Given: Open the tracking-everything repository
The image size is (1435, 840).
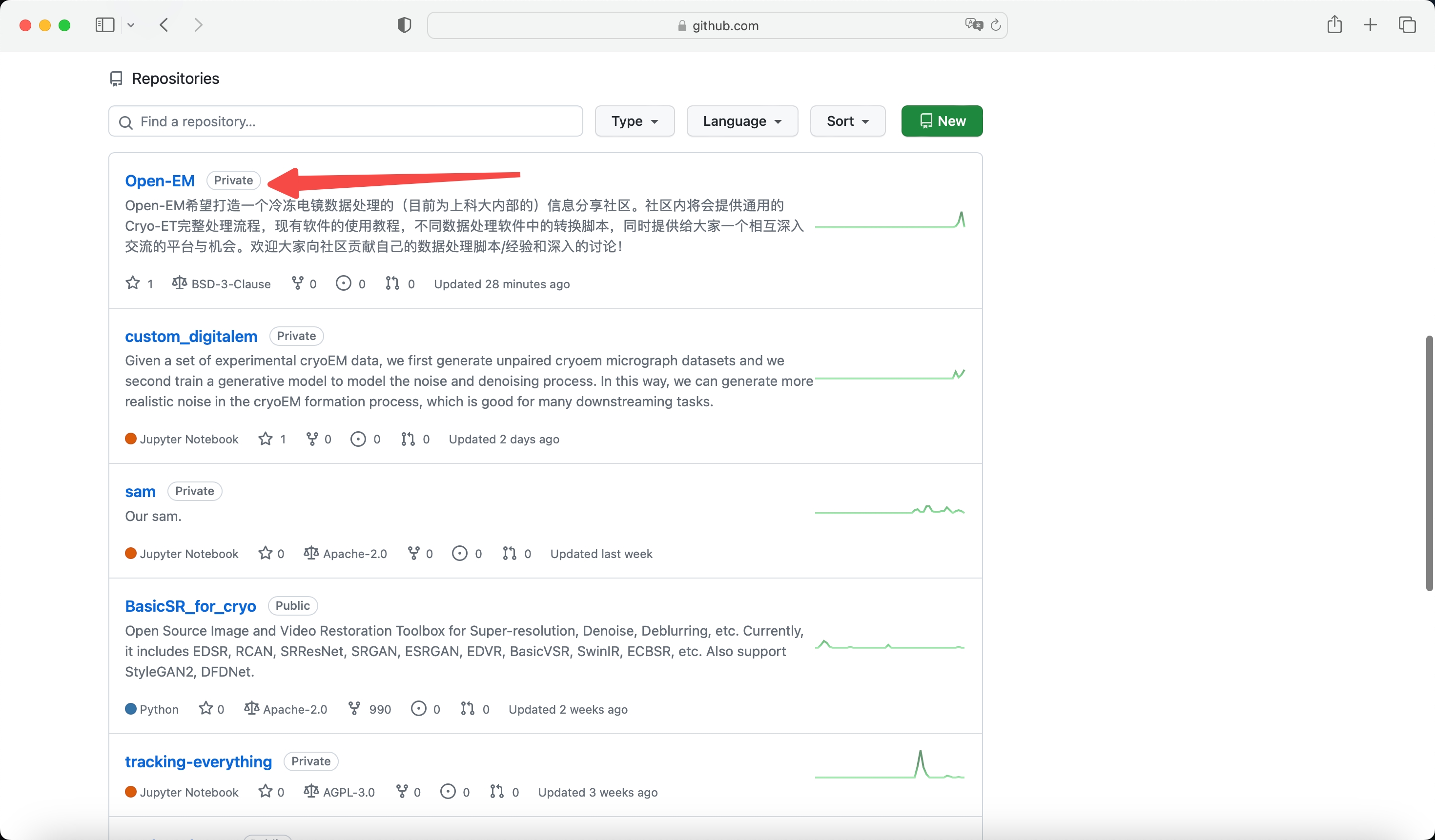Looking at the screenshot, I should click(x=199, y=761).
